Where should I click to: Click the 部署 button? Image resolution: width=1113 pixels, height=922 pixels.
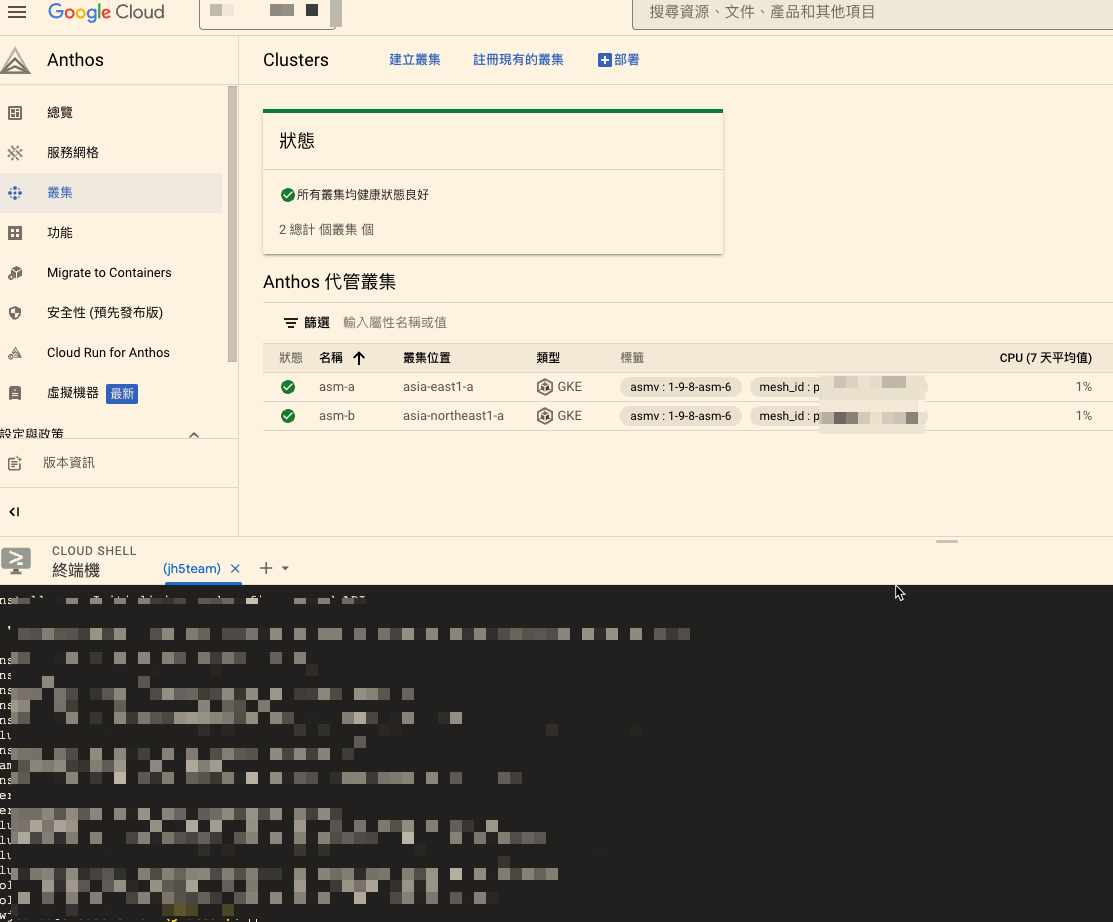(619, 60)
